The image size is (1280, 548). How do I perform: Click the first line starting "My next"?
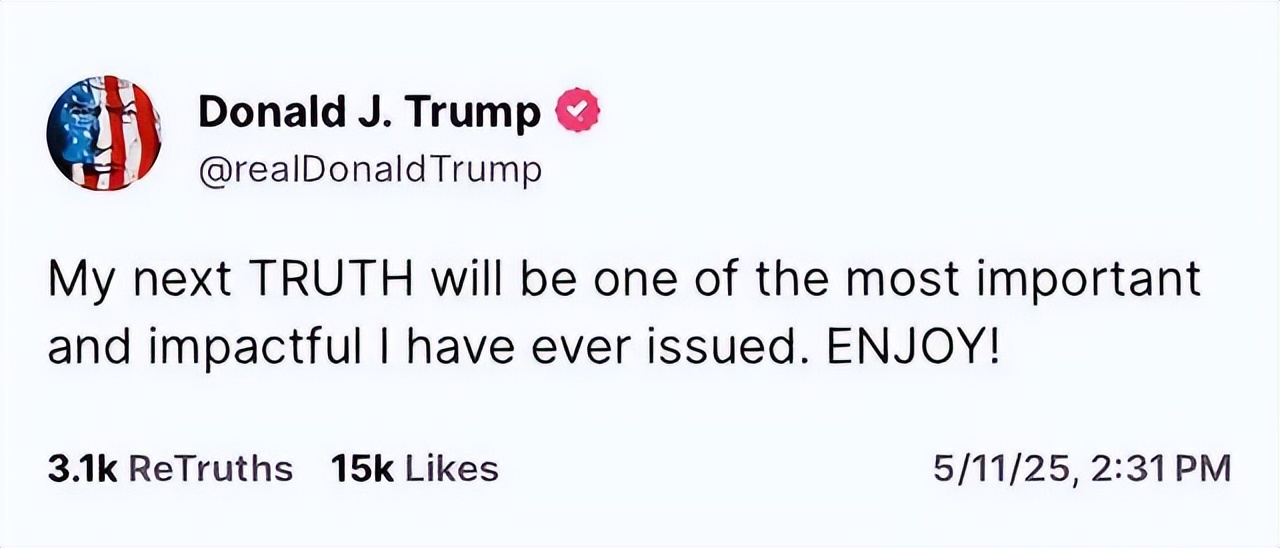pyautogui.click(x=622, y=280)
